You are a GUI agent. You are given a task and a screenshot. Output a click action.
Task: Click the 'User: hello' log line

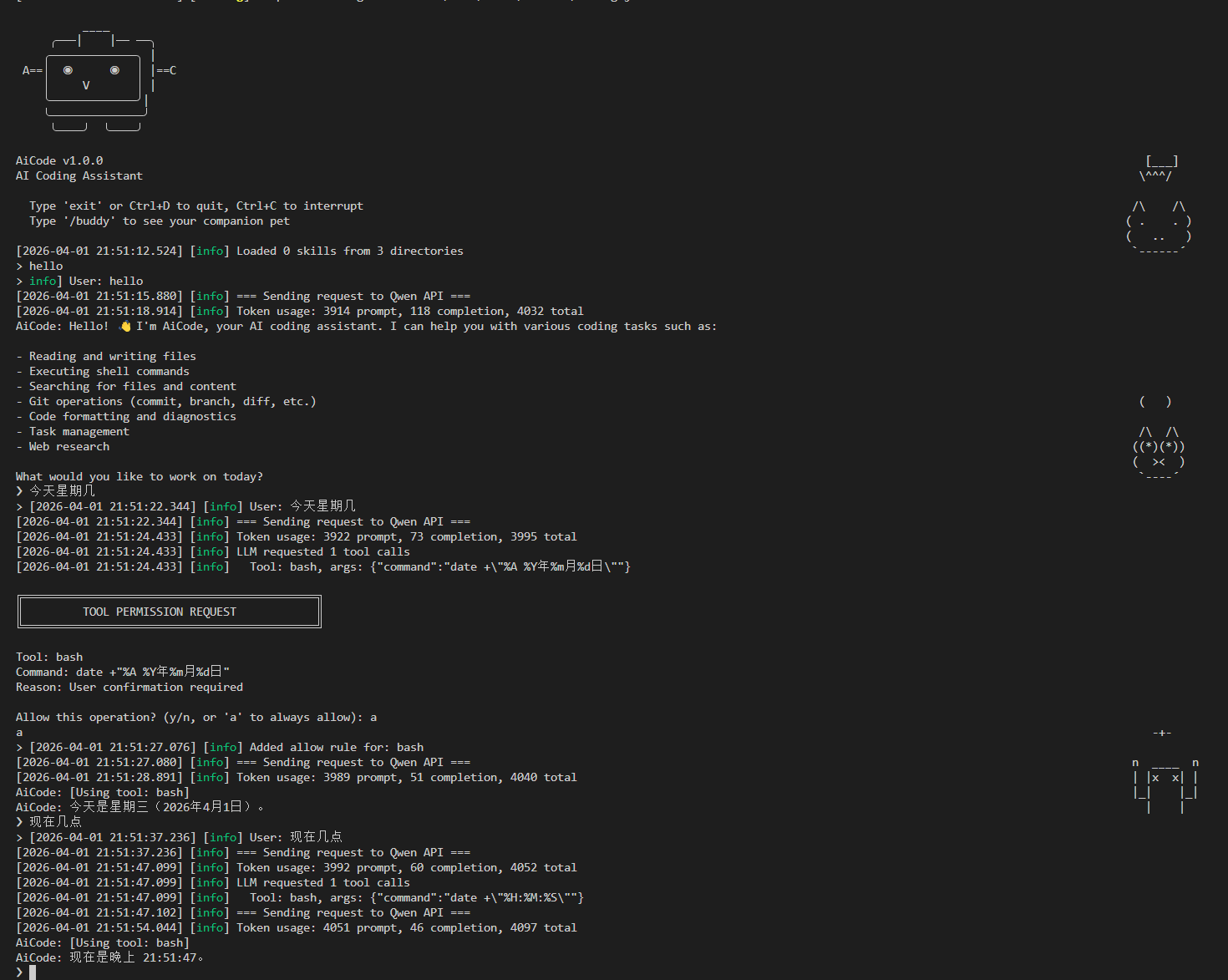tap(79, 281)
